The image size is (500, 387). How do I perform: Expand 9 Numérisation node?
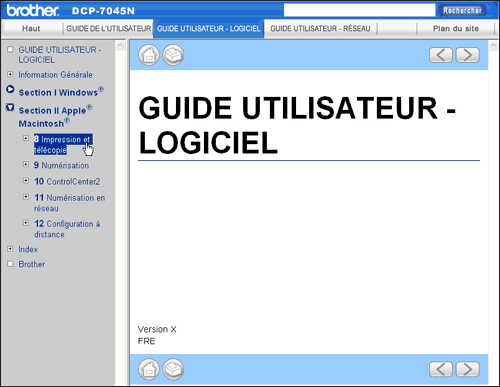[x=26, y=164]
